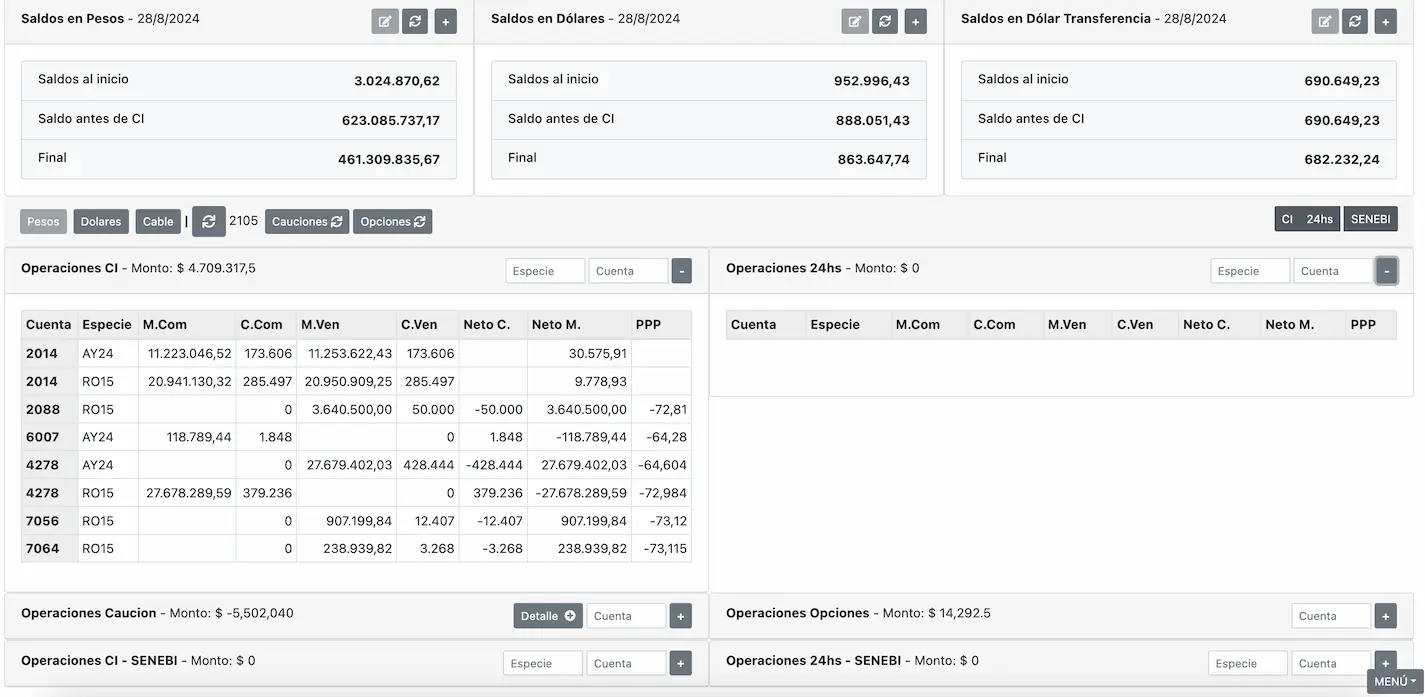Image resolution: width=1425 pixels, height=697 pixels.
Task: Switch to the Dolares currency tab
Action: [101, 222]
